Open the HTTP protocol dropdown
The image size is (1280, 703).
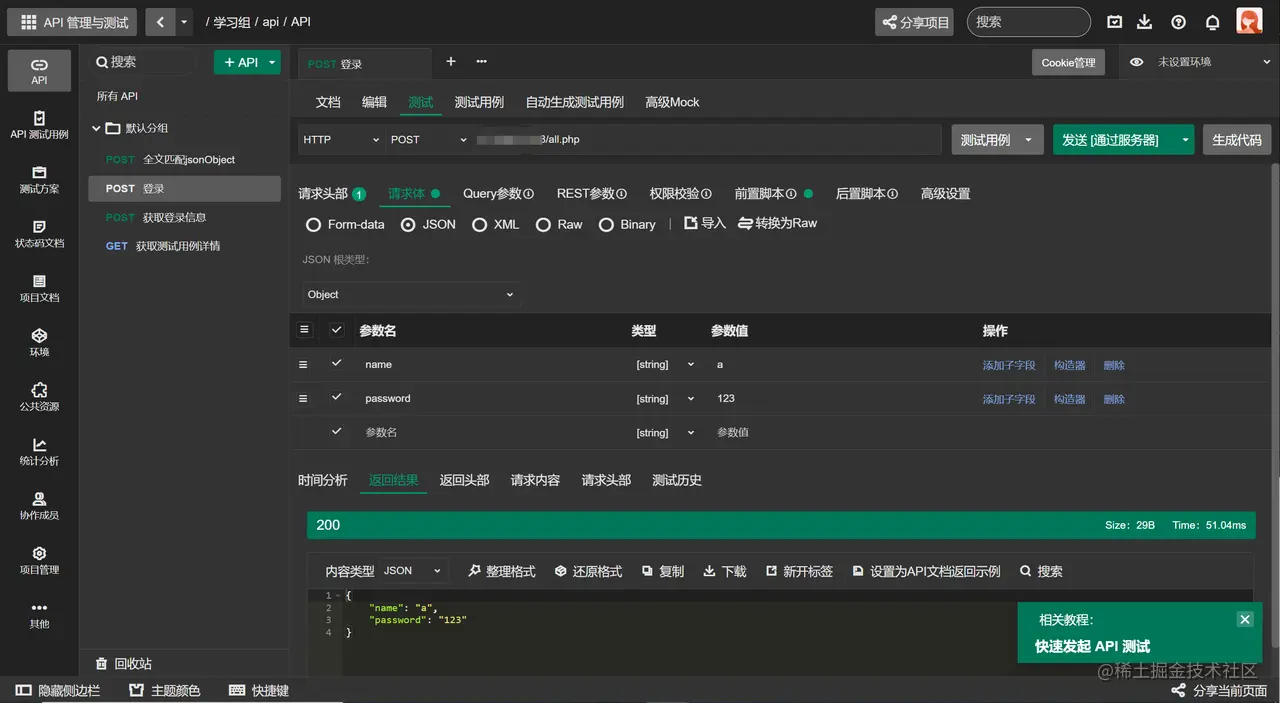click(x=340, y=140)
